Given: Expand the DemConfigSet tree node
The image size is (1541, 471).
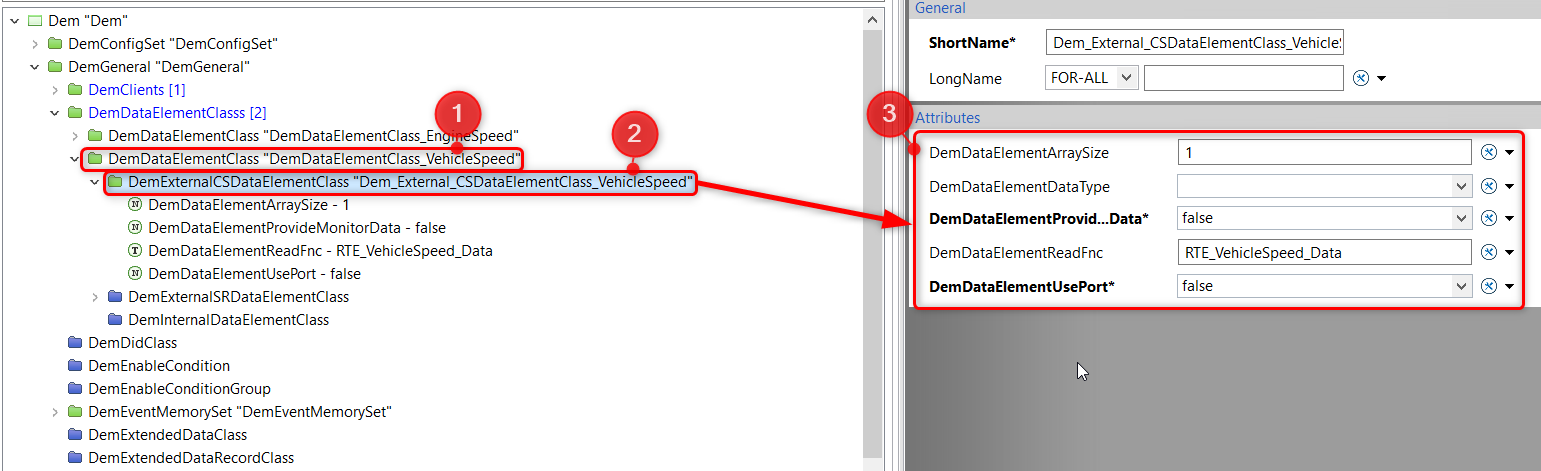Looking at the screenshot, I should (35, 44).
